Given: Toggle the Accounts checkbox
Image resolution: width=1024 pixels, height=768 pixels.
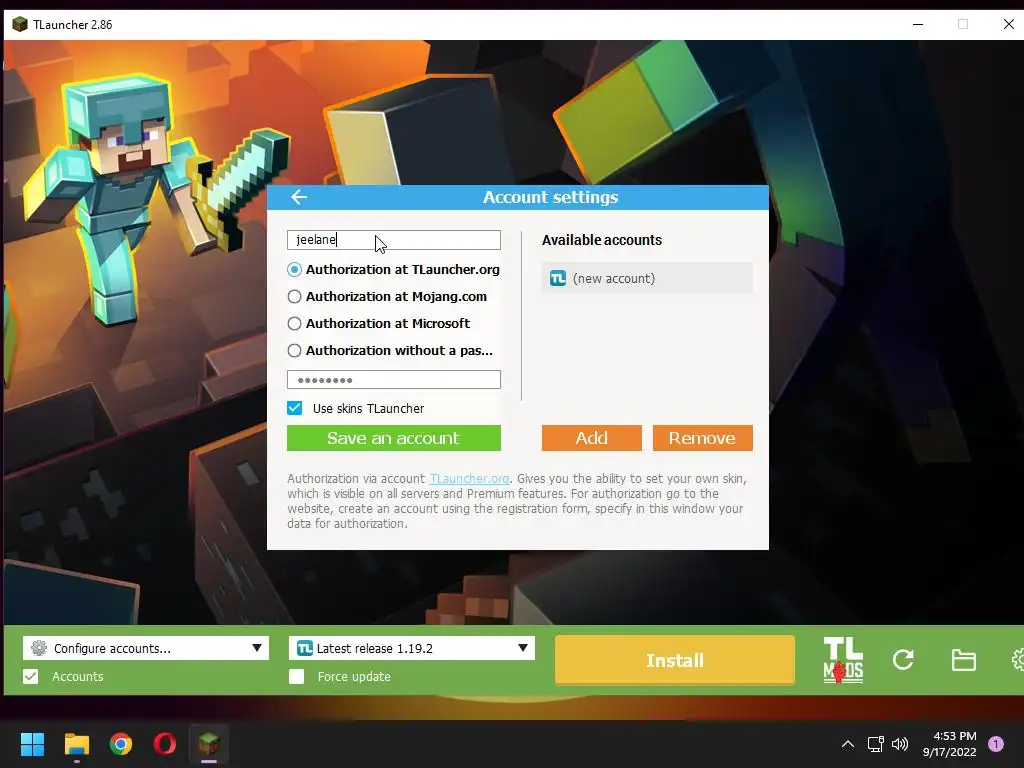Looking at the screenshot, I should coord(31,677).
